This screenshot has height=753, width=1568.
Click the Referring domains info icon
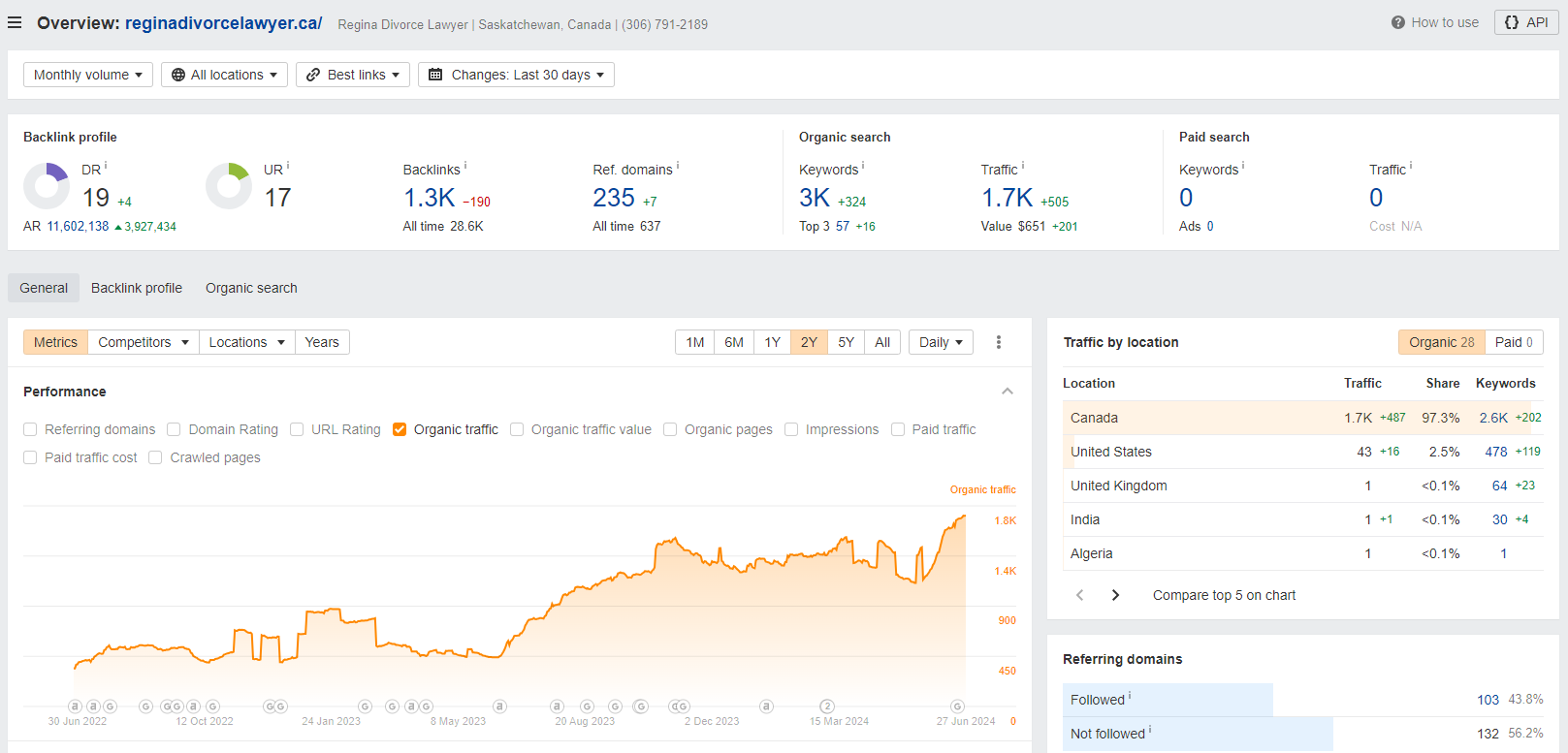678,166
